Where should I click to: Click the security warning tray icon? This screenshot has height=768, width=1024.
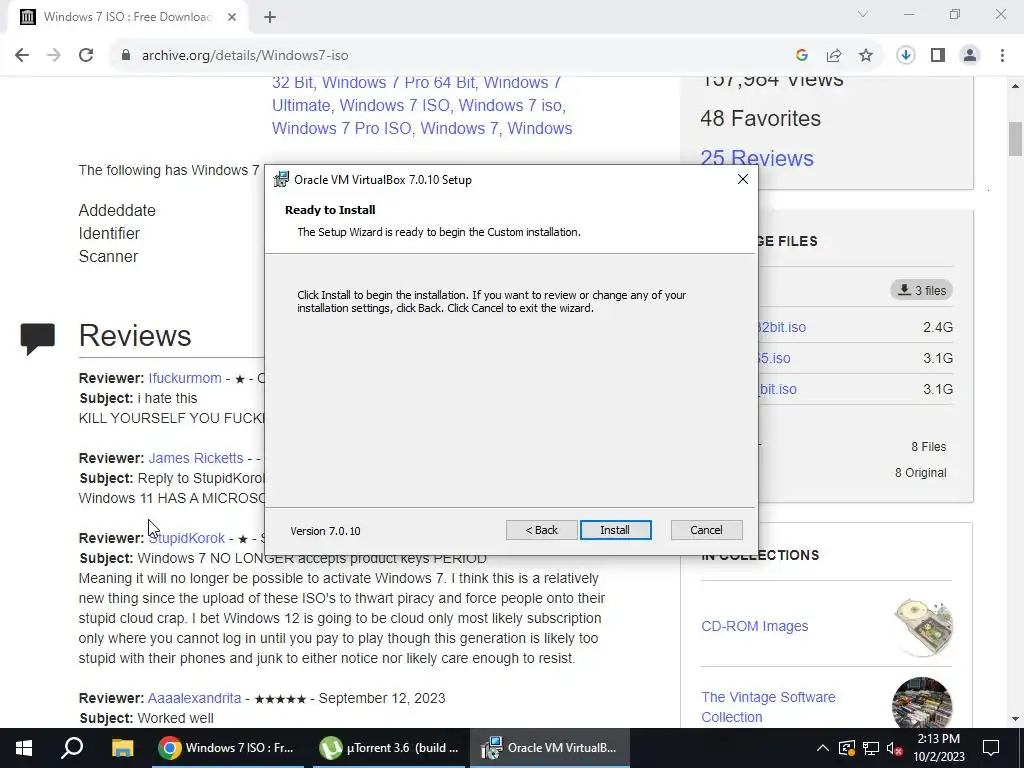[846, 748]
